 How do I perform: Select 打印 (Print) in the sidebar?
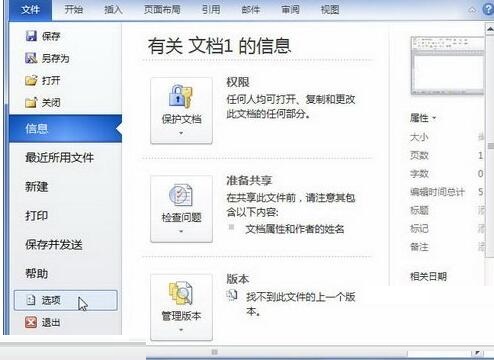(x=37, y=216)
